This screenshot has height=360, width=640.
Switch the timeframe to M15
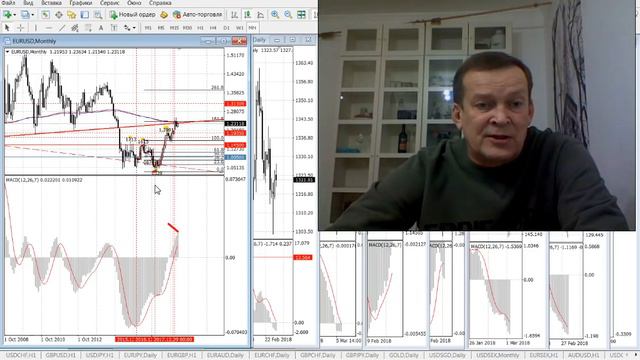[x=174, y=28]
